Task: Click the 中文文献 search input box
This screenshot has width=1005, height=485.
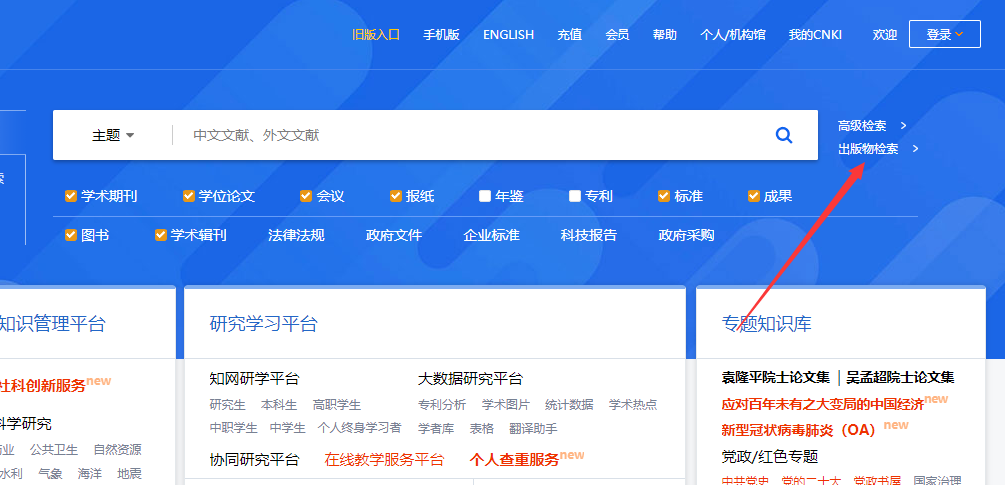Action: point(470,135)
